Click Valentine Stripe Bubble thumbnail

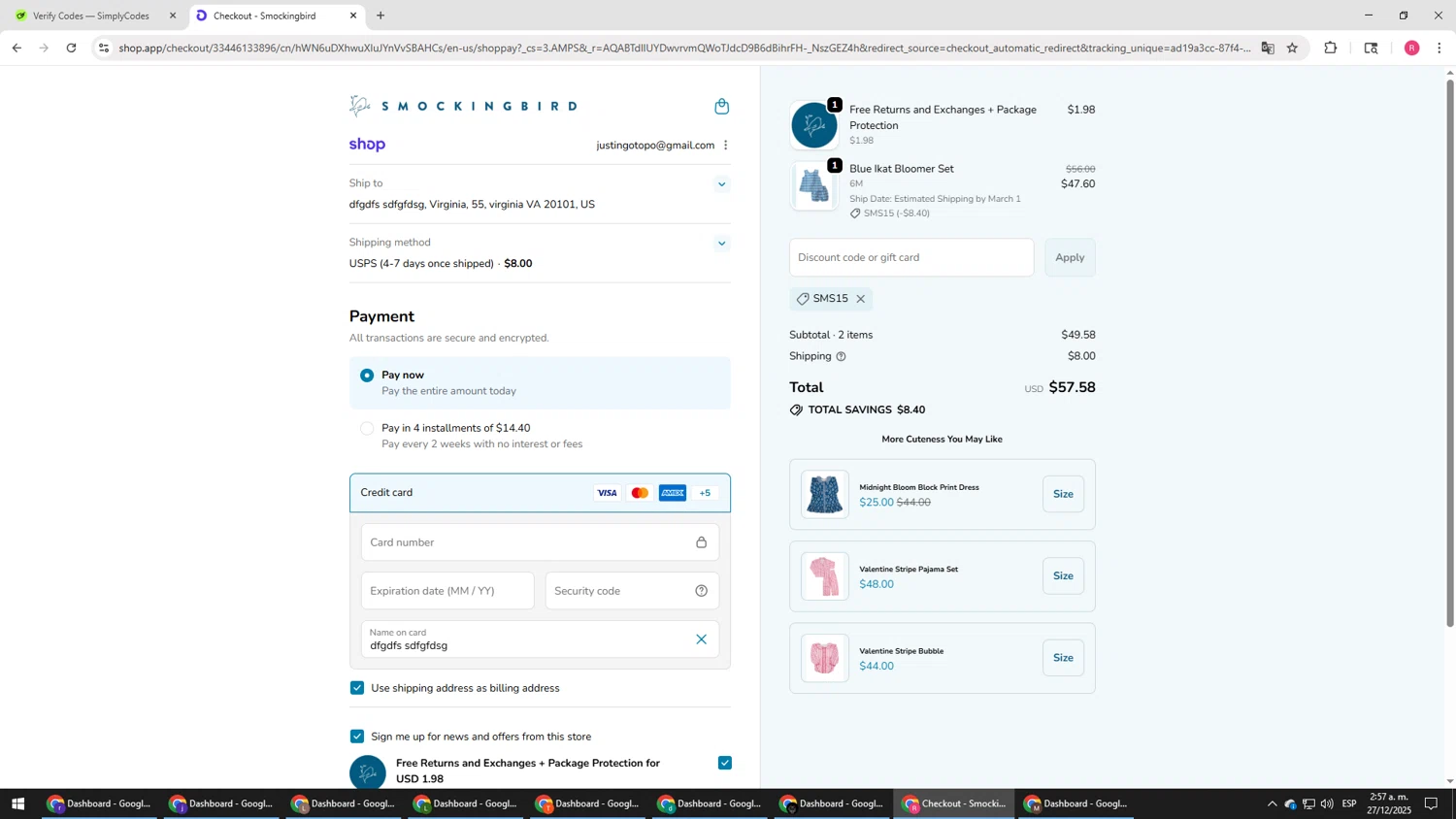point(825,658)
